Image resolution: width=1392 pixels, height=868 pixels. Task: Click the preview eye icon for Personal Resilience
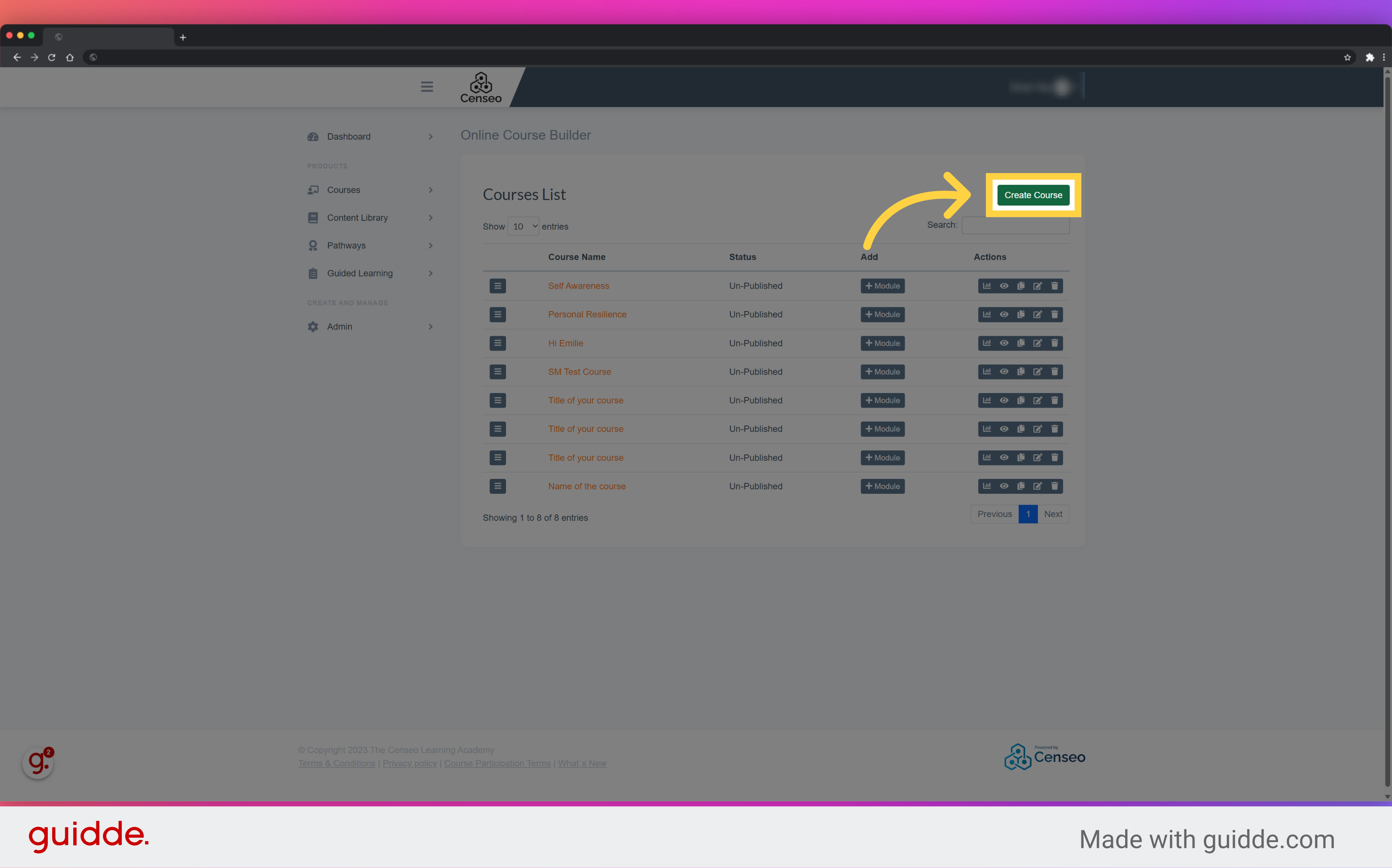[1003, 314]
